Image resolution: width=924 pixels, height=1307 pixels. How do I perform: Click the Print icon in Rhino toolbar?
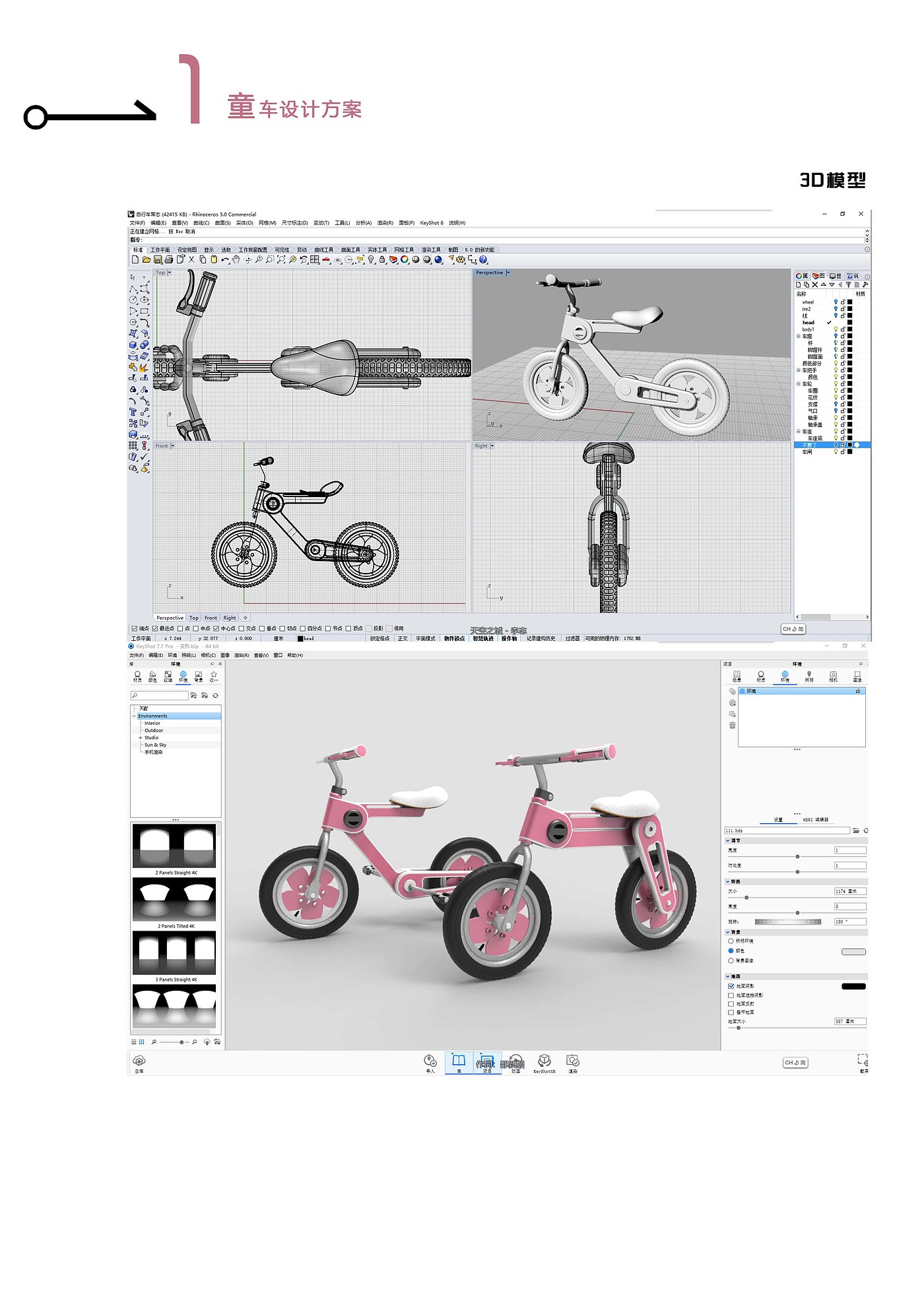coord(169,259)
